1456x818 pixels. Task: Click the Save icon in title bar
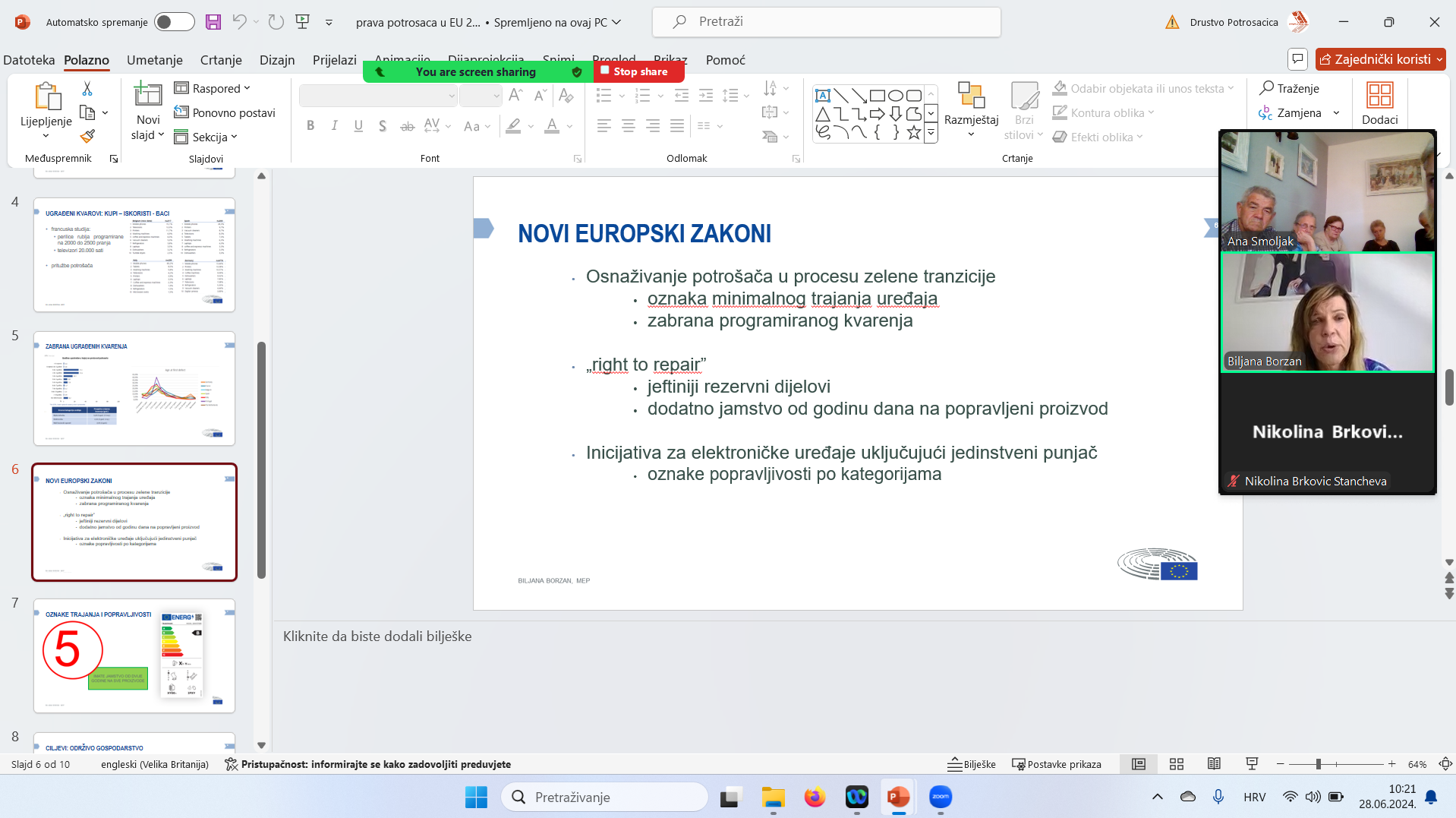click(x=213, y=22)
